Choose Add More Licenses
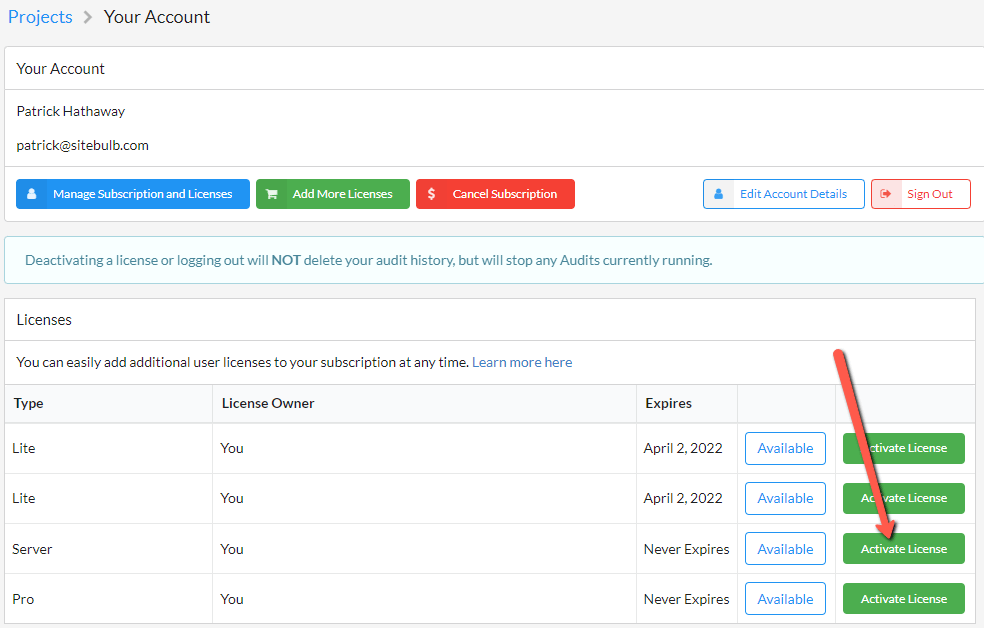The height and width of the screenshot is (628, 984). [x=333, y=194]
